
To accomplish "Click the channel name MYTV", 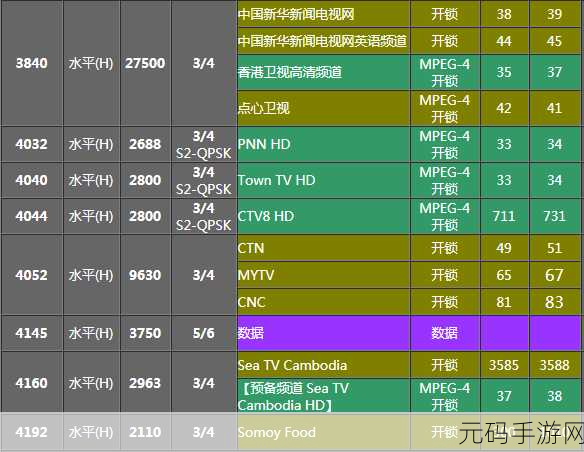I will [323, 275].
